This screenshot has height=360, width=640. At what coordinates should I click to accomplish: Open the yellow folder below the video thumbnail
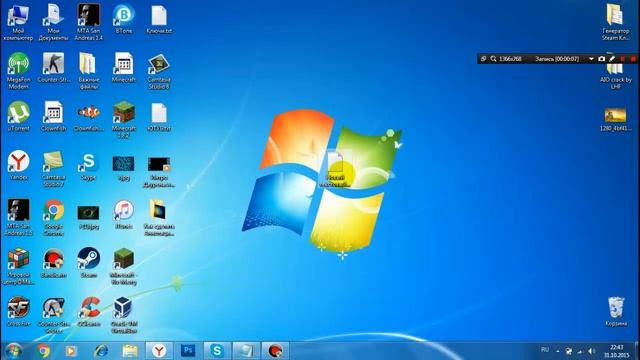point(159,217)
